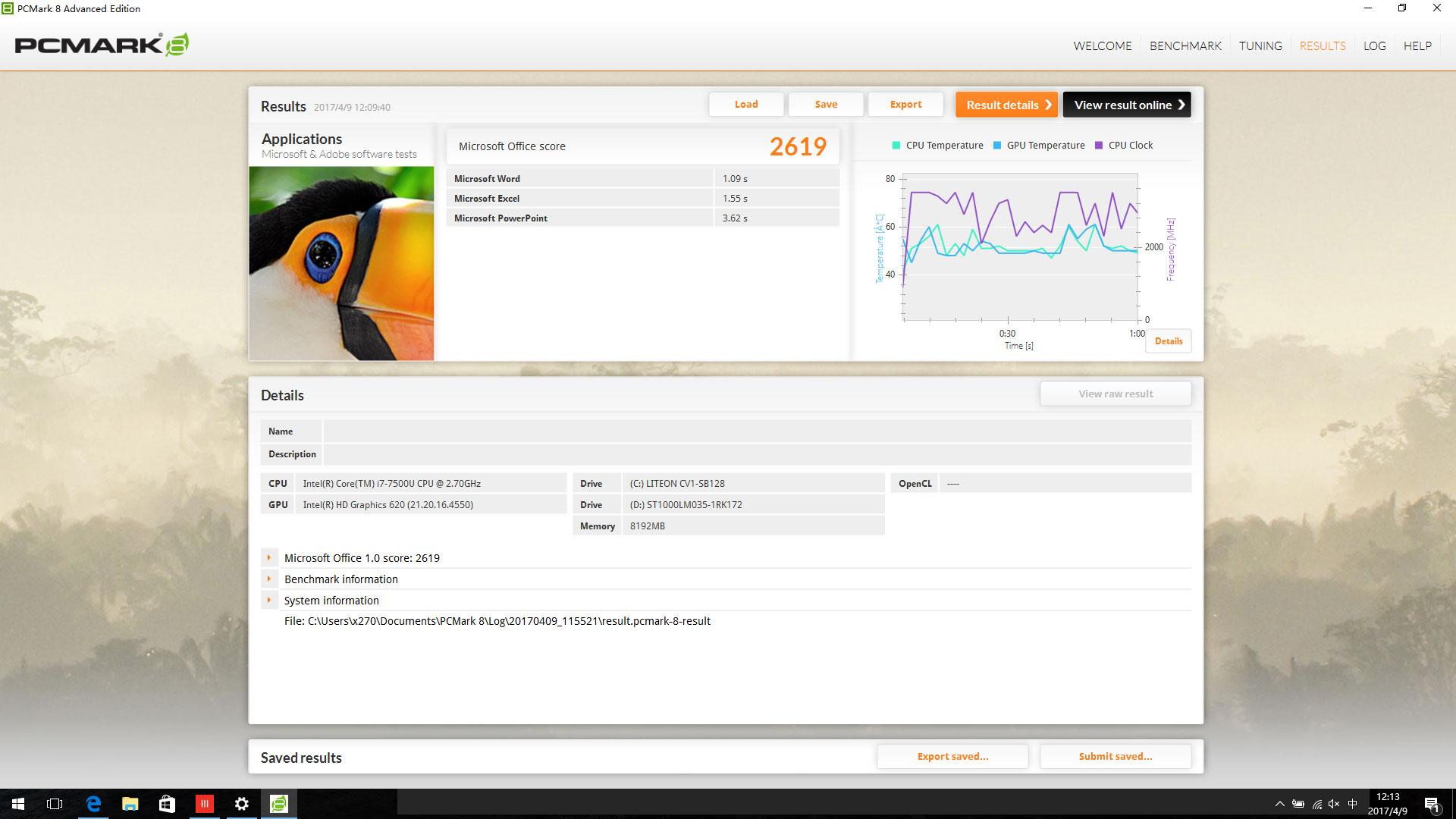Click the PCMark 8 logo
The image size is (1456, 819).
point(102,45)
